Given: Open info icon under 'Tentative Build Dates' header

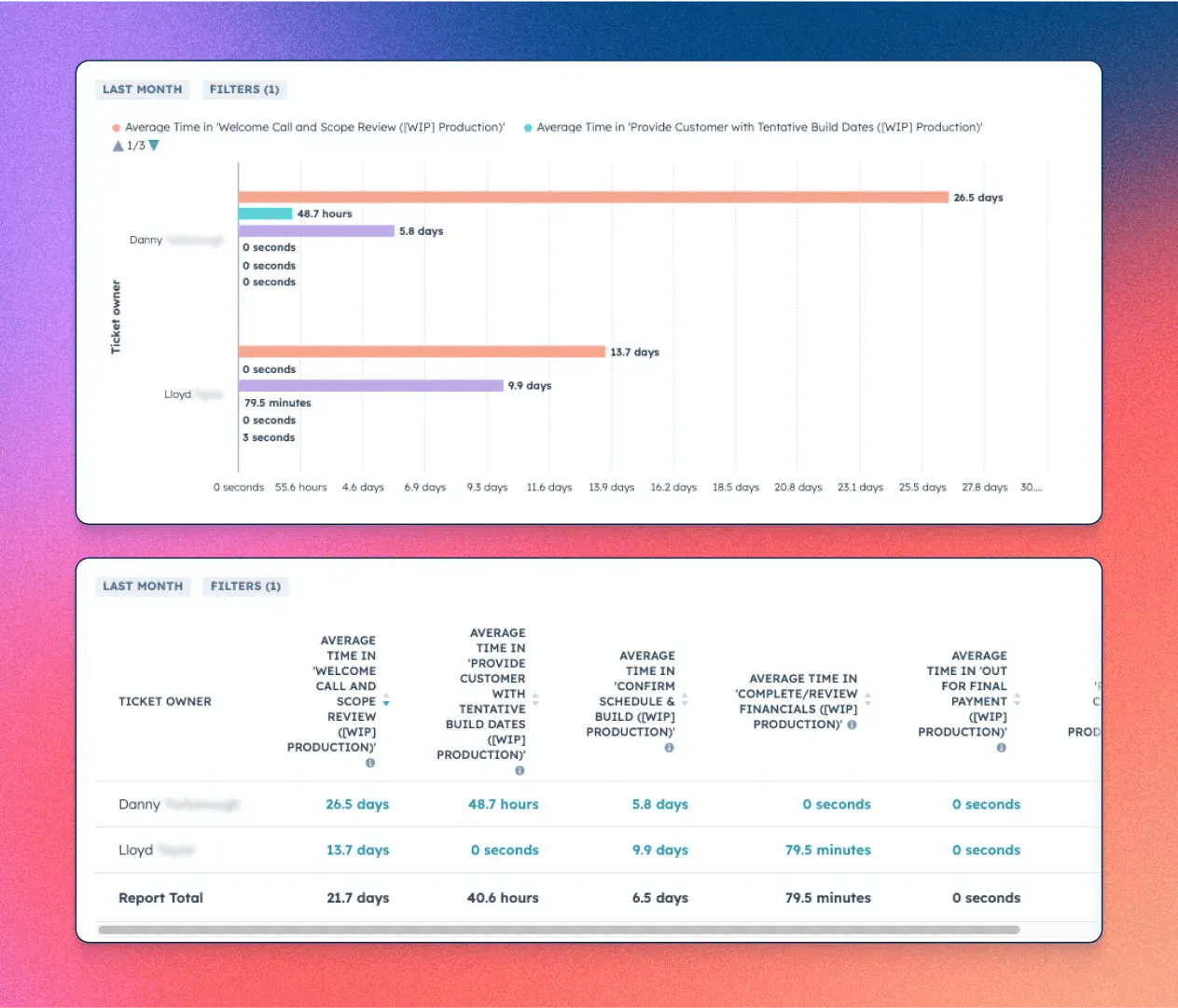Looking at the screenshot, I should point(520,770).
